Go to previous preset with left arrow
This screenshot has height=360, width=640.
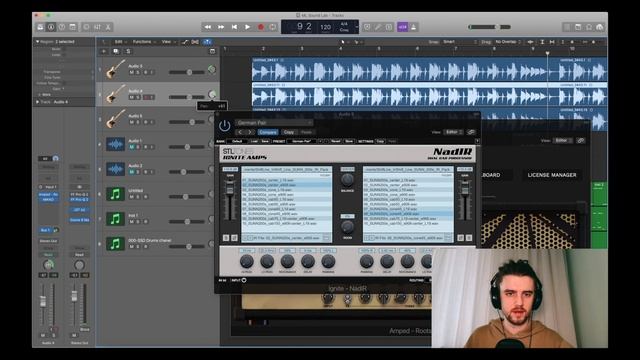pos(240,132)
